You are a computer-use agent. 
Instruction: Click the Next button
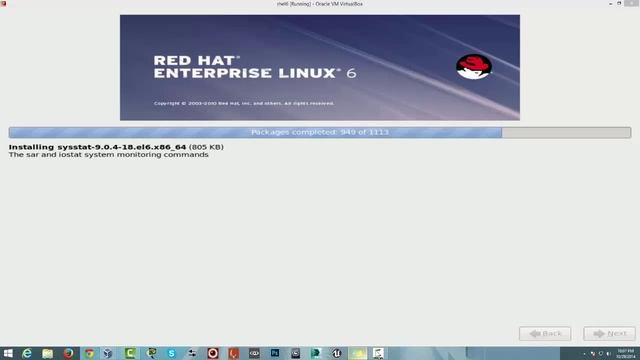tap(609, 333)
